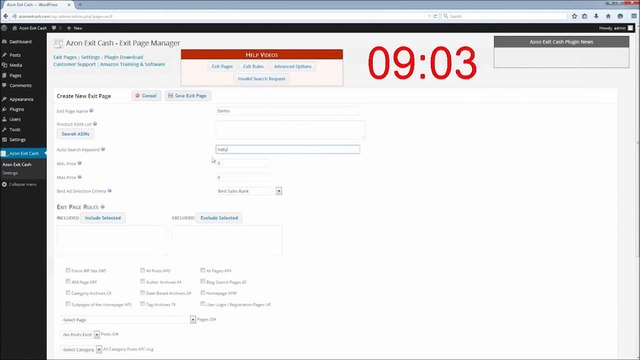Check the Date-Based Archives checkbox

pos(142,293)
